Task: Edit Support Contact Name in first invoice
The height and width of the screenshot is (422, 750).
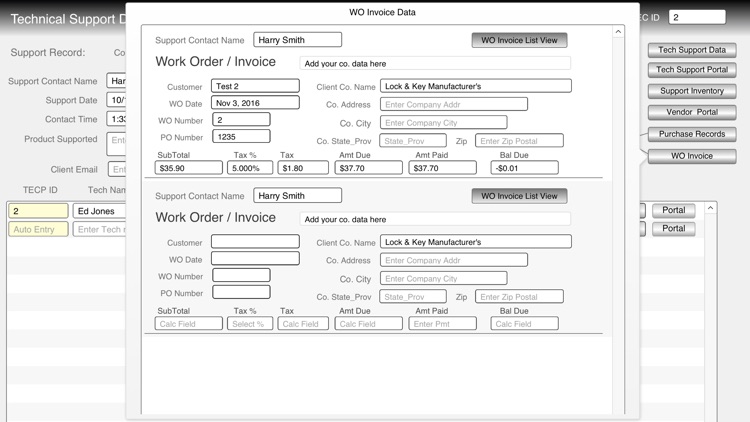Action: [298, 40]
